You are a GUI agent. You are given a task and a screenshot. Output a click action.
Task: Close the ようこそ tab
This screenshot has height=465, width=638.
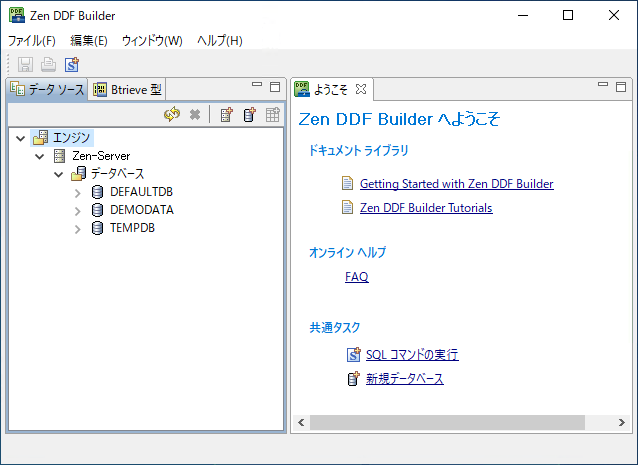(361, 89)
